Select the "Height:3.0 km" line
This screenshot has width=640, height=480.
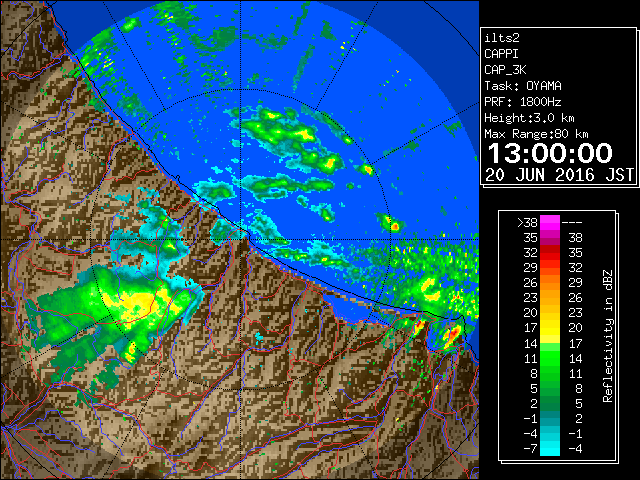[x=529, y=118]
